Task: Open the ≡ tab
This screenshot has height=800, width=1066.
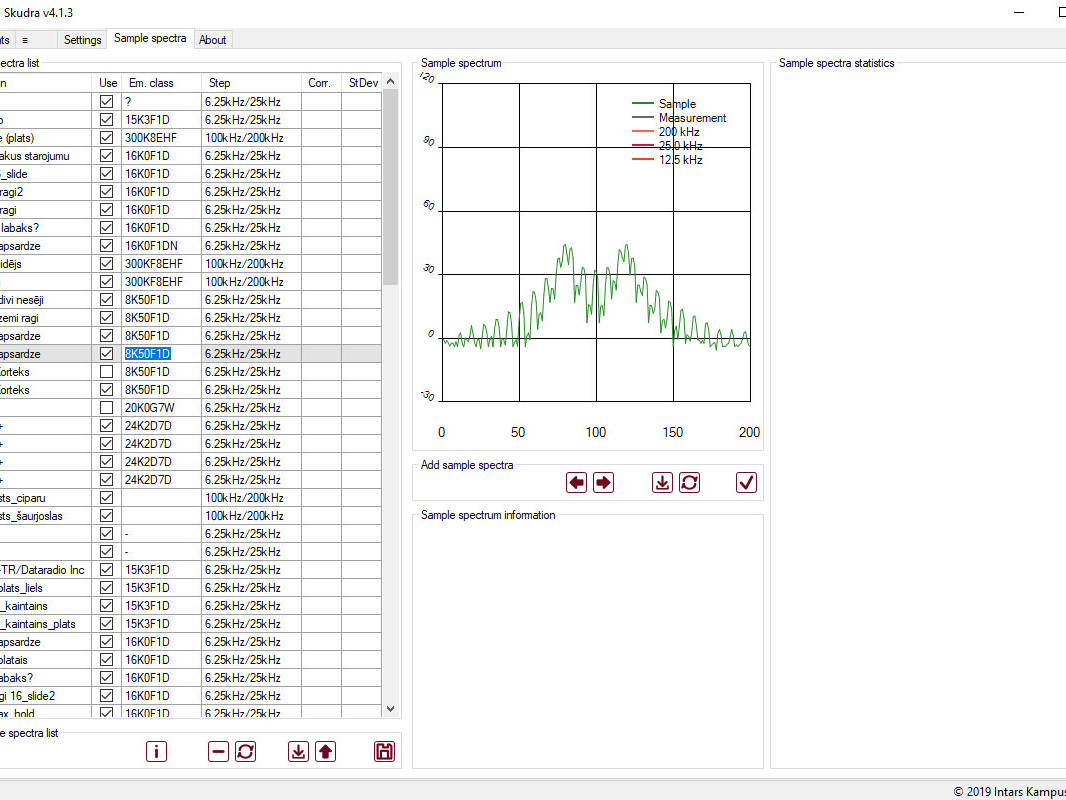Action: point(25,40)
